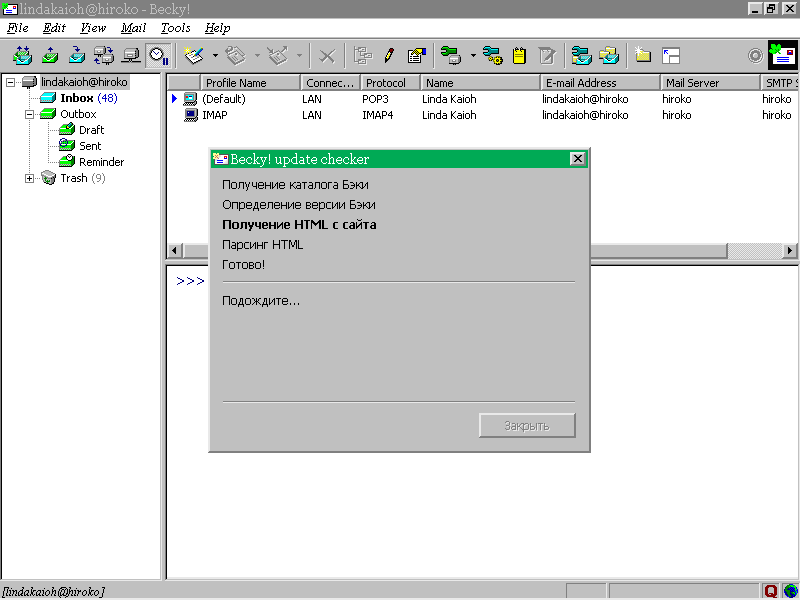Click the 'Парсинг HTML' step text
Viewport: 800px width, 600px height.
(x=263, y=245)
